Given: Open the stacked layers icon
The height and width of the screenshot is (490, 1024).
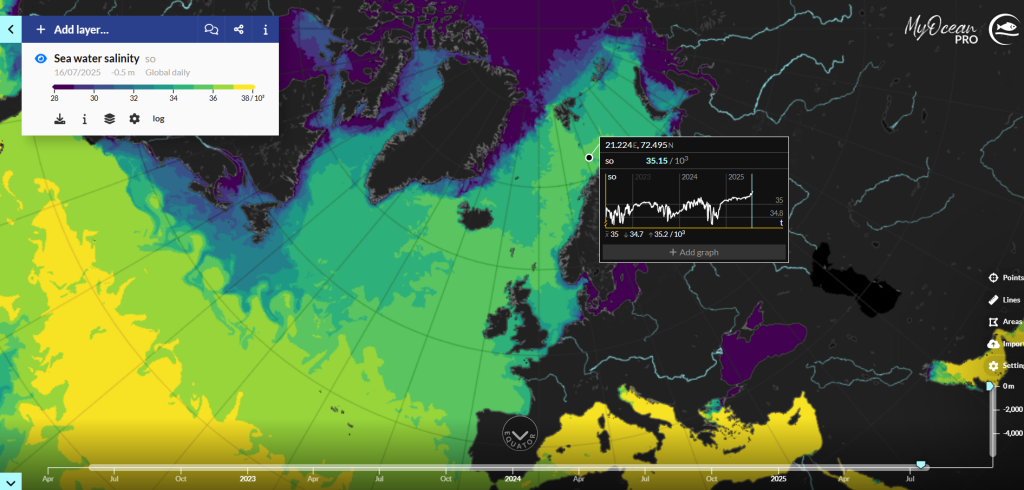Looking at the screenshot, I should tap(110, 119).
